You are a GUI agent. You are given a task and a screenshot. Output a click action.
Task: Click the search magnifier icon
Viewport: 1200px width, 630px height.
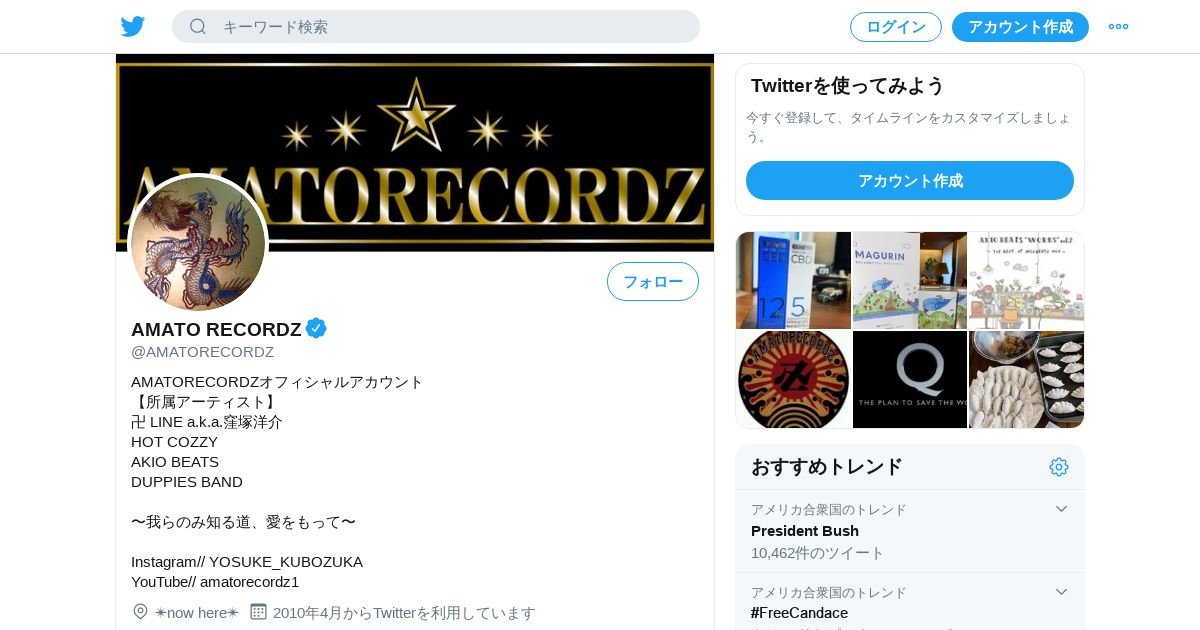click(x=198, y=27)
